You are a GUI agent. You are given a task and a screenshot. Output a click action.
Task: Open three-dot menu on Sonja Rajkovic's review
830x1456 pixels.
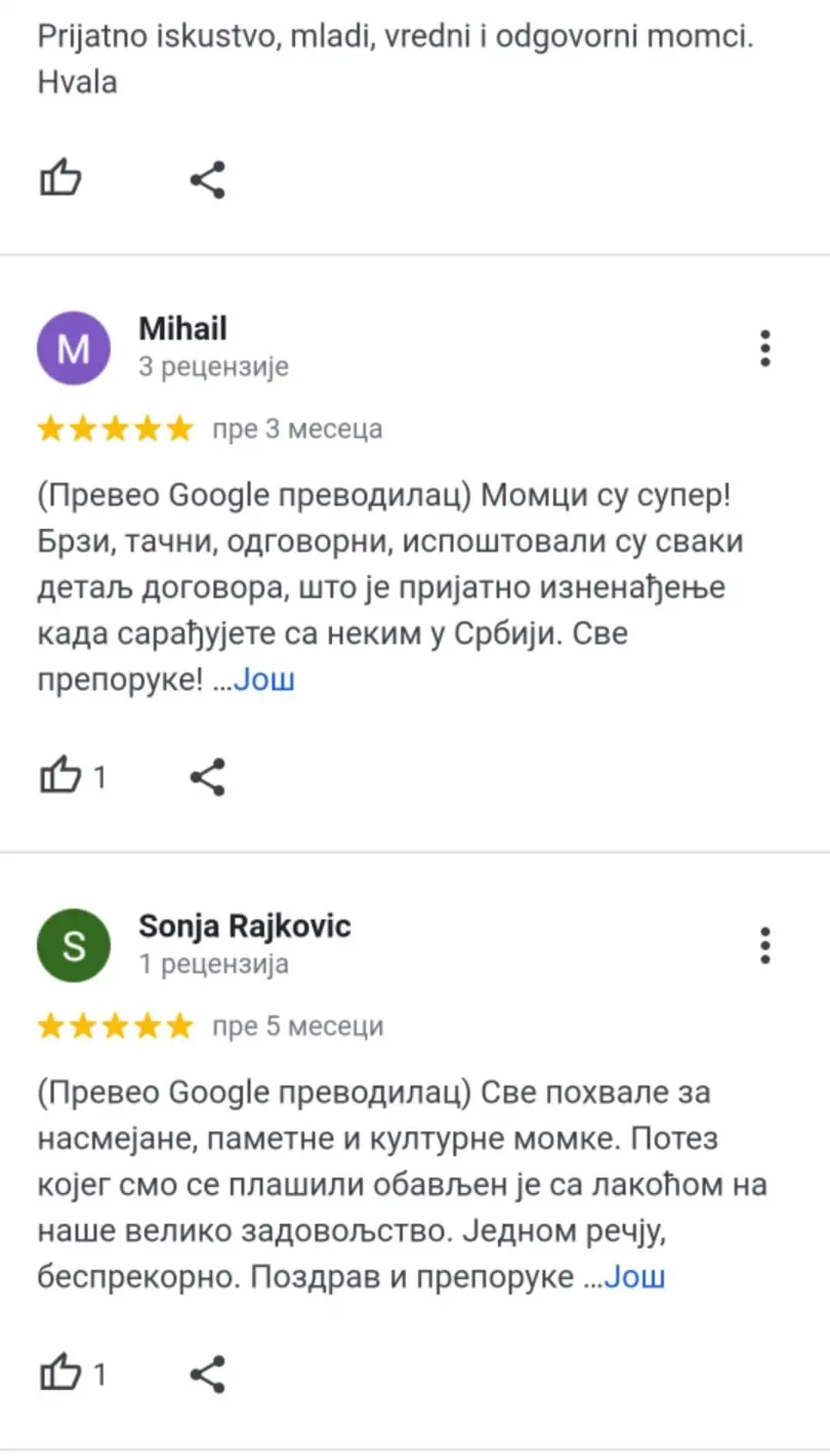tap(765, 945)
